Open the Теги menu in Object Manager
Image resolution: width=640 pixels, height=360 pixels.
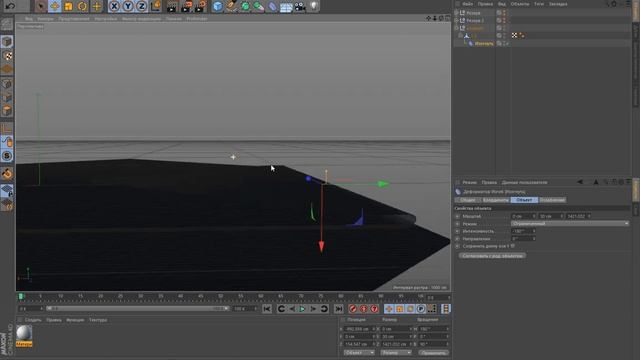tap(539, 4)
